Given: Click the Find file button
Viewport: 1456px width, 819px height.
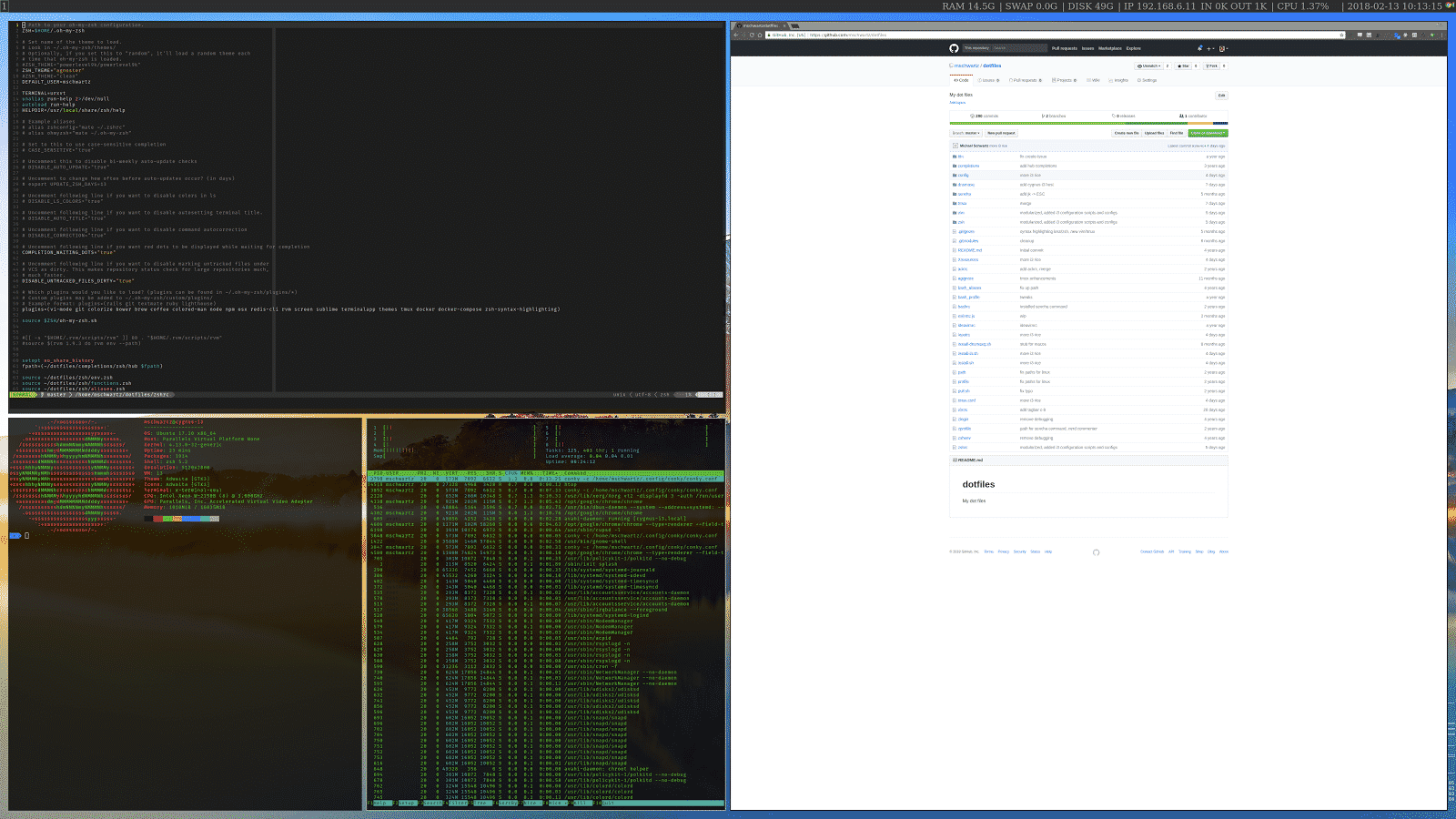Looking at the screenshot, I should point(1177,133).
